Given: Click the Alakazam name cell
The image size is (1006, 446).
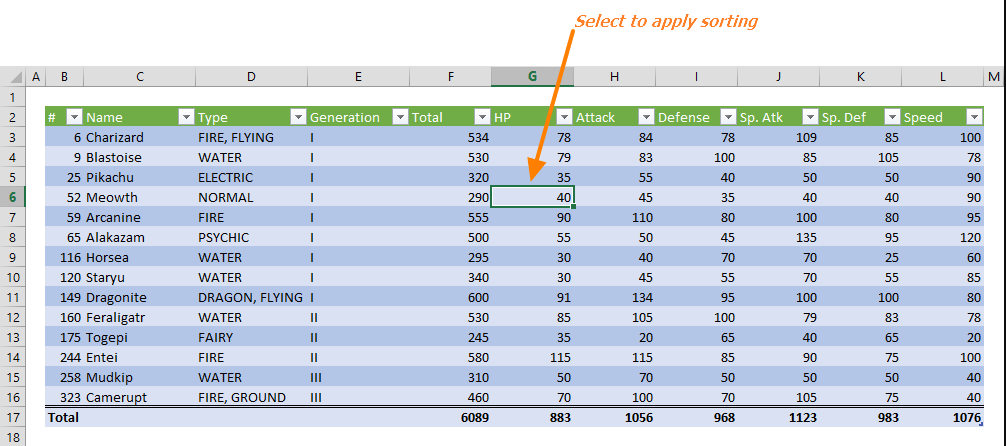Looking at the screenshot, I should 139,237.
